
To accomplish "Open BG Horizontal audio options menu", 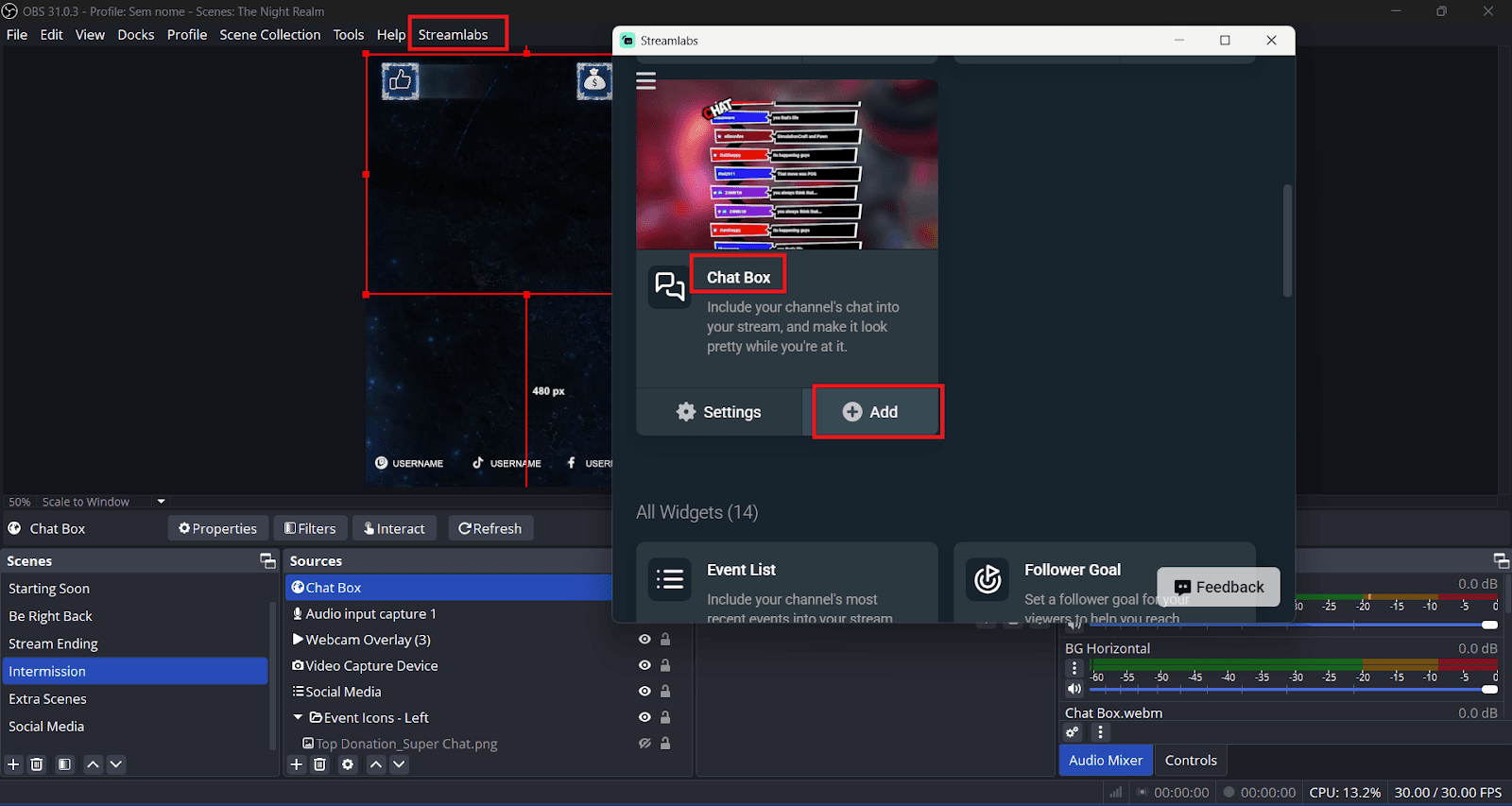I will [1074, 667].
